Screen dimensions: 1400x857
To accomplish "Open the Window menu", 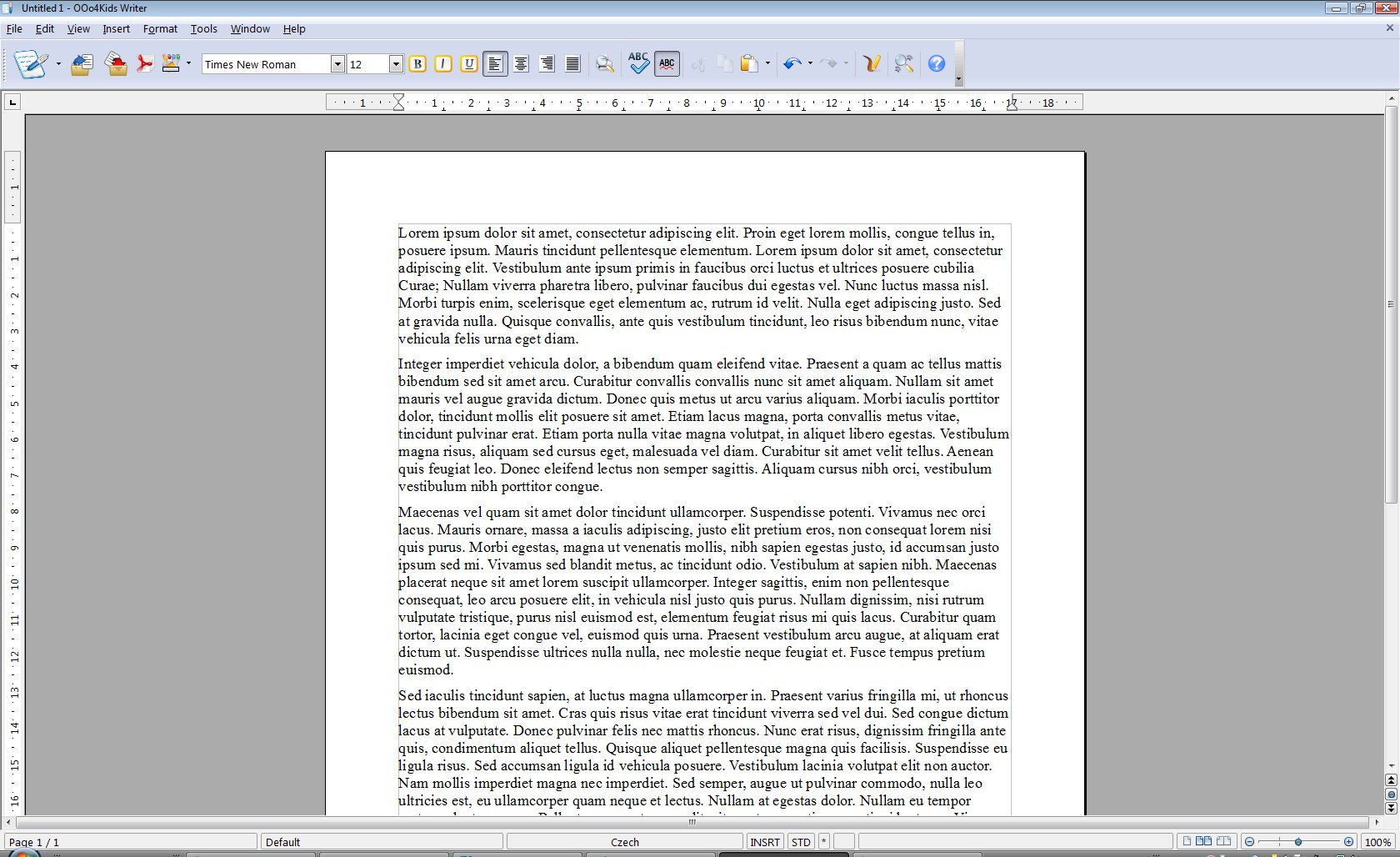I will (250, 28).
